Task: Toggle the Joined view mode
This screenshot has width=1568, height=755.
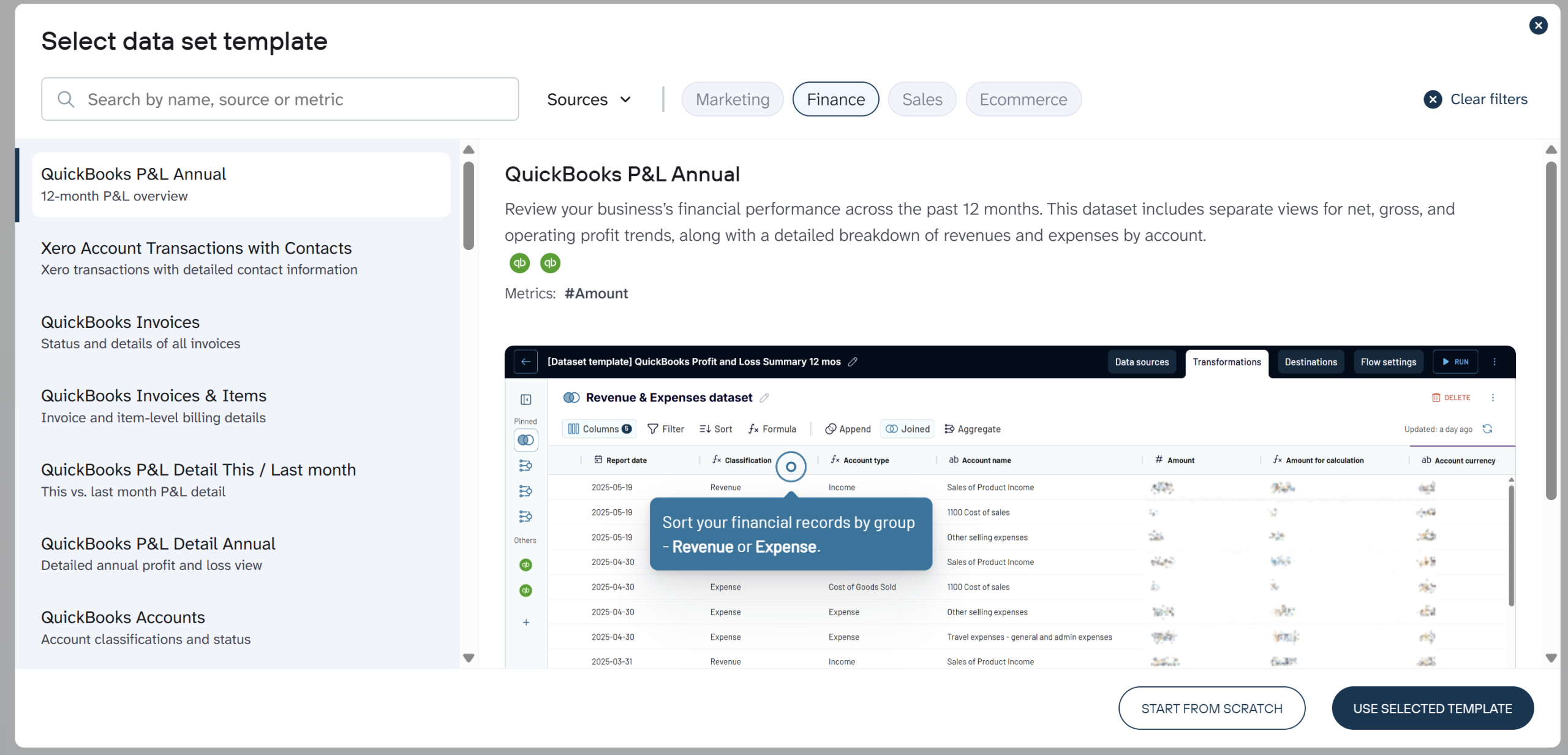Action: [907, 428]
